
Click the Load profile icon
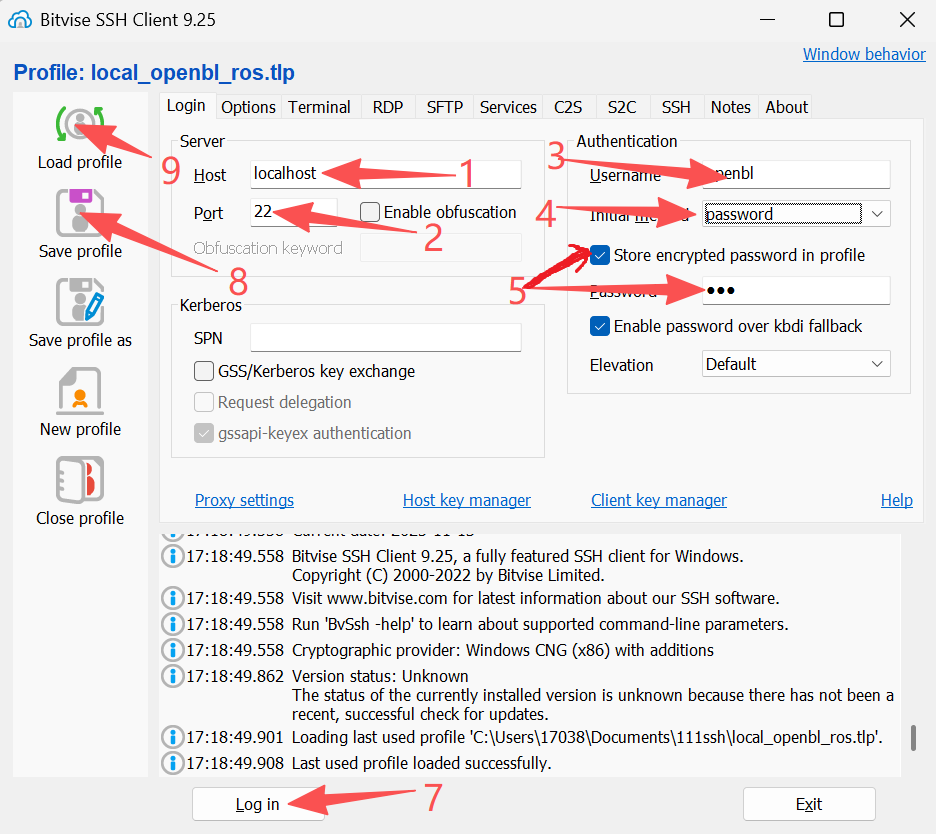pos(79,125)
